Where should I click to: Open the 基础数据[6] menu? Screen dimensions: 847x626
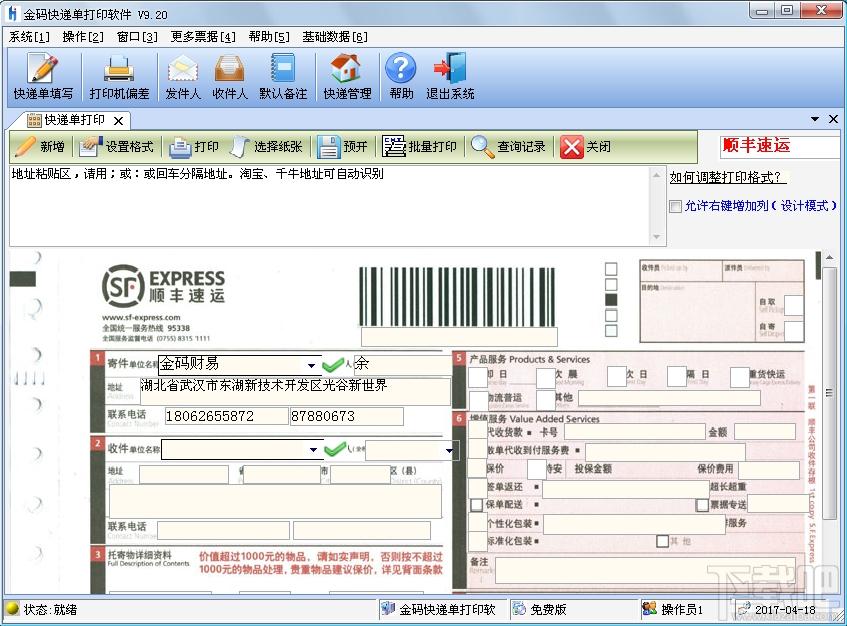(335, 37)
